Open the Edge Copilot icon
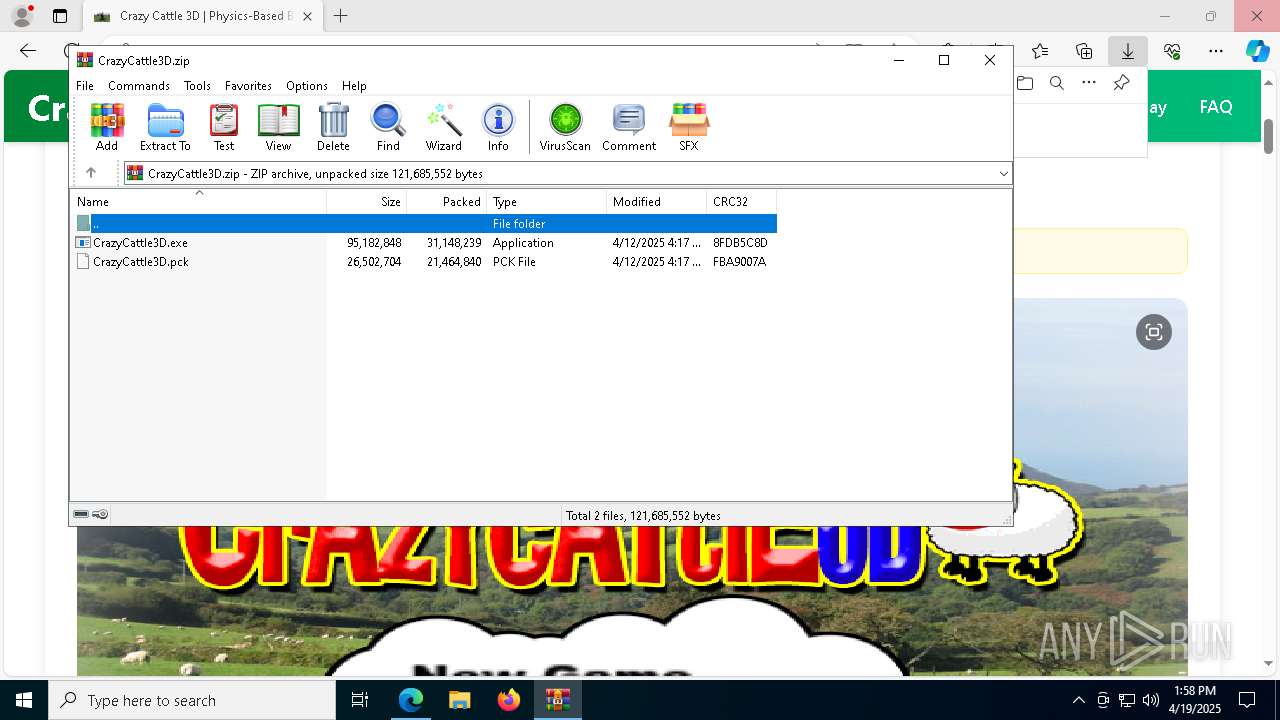The height and width of the screenshot is (720, 1280). pos(1257,51)
